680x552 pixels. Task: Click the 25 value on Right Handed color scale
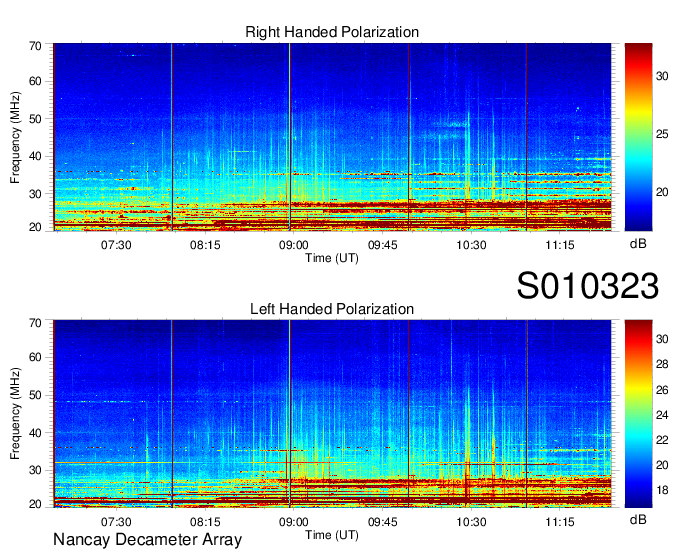click(x=662, y=134)
